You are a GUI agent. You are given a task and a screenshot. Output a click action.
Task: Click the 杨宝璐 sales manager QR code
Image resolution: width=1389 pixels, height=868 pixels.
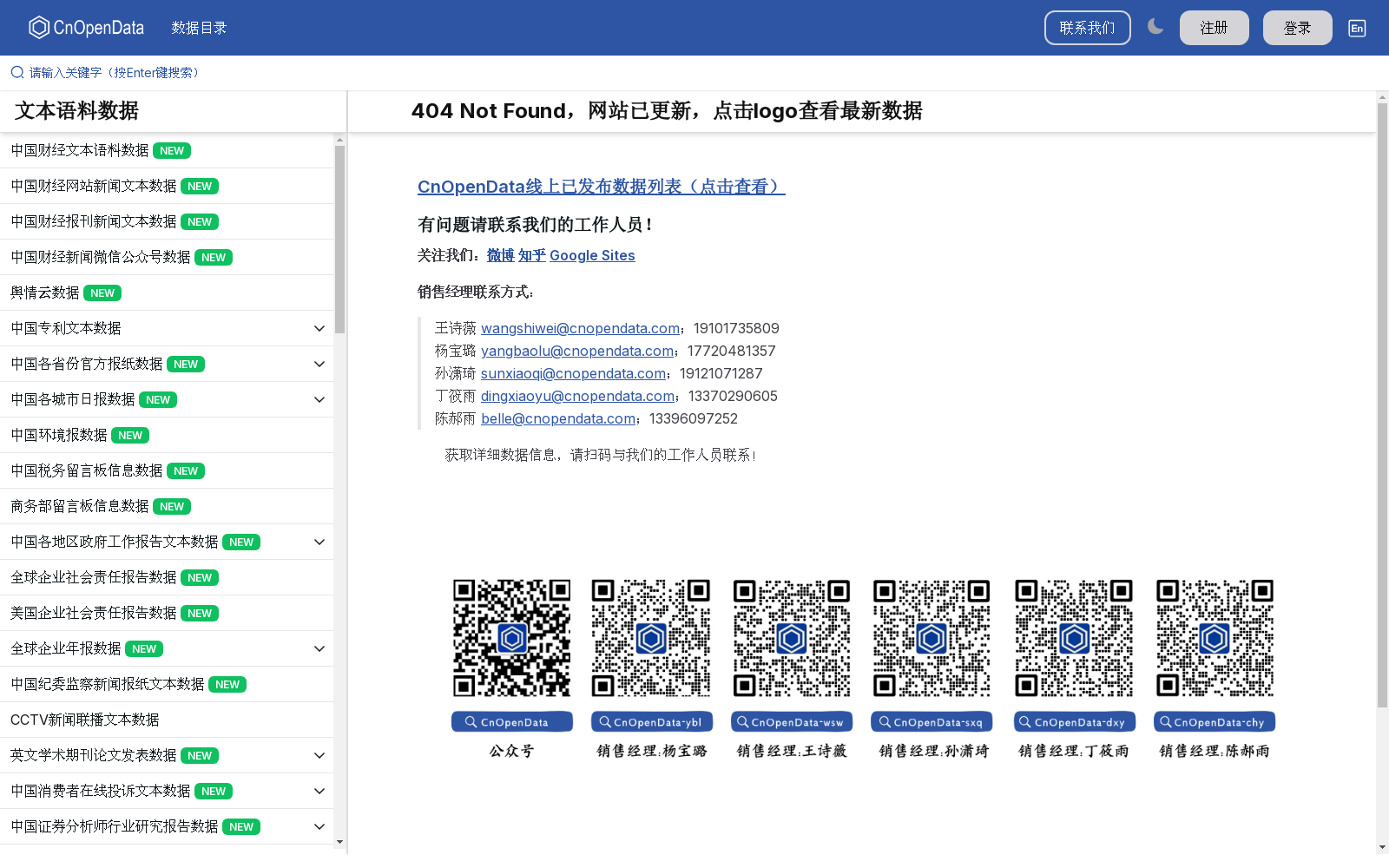(x=651, y=638)
